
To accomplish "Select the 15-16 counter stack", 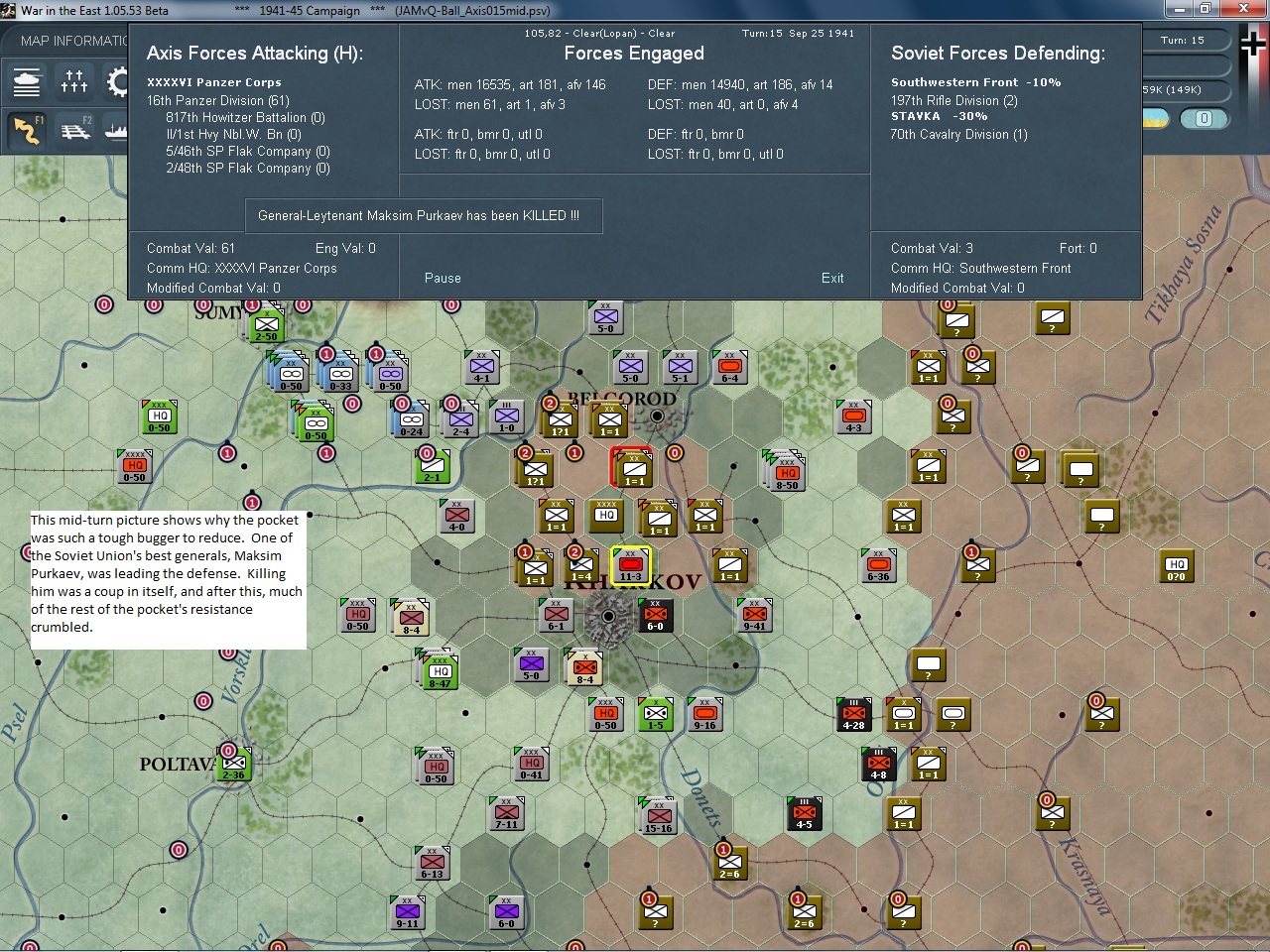I will 658,816.
